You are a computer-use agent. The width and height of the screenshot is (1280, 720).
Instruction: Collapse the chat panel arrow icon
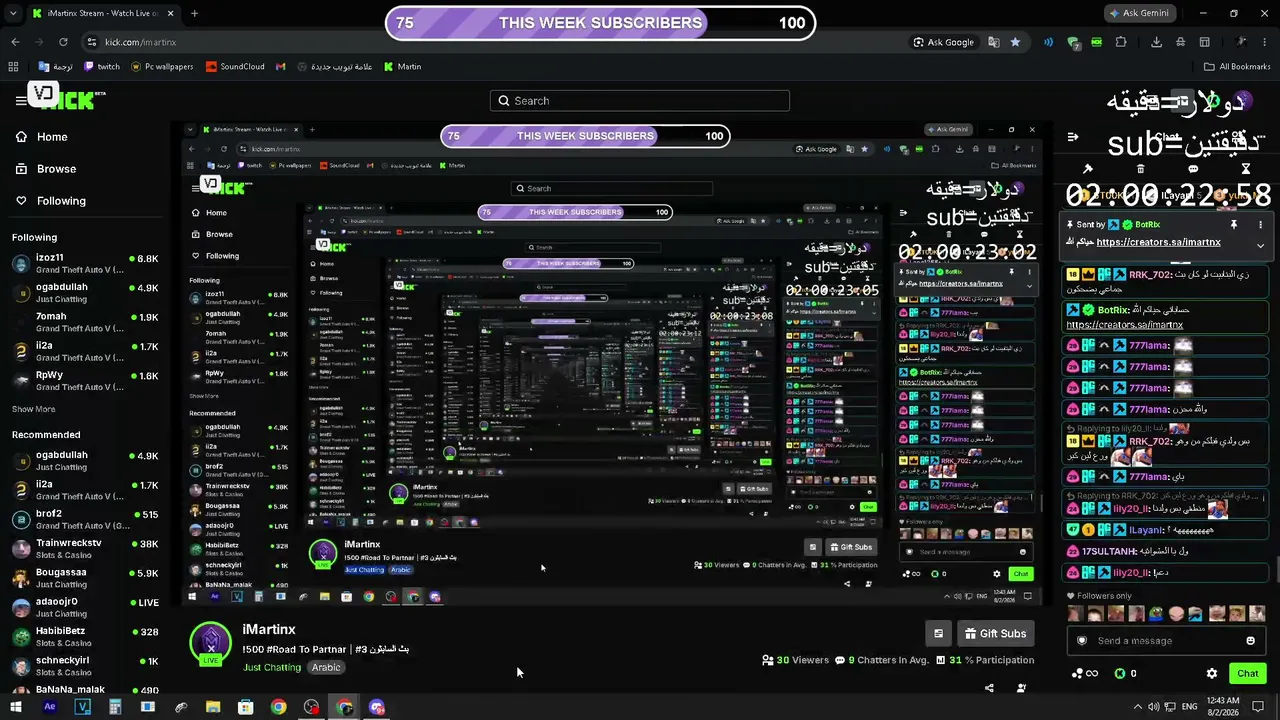[x=1073, y=137]
